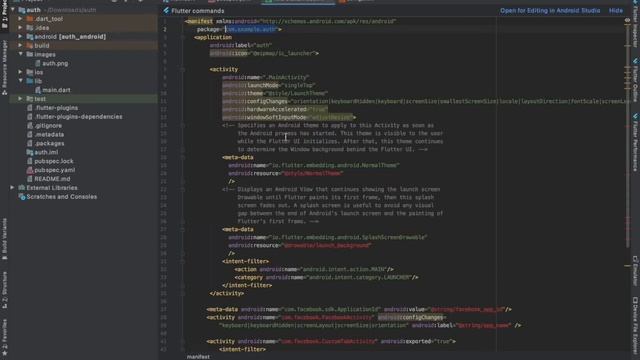Image resolution: width=640 pixels, height=360 pixels.
Task: Select main.dart in the project tree
Action: (x=56, y=90)
